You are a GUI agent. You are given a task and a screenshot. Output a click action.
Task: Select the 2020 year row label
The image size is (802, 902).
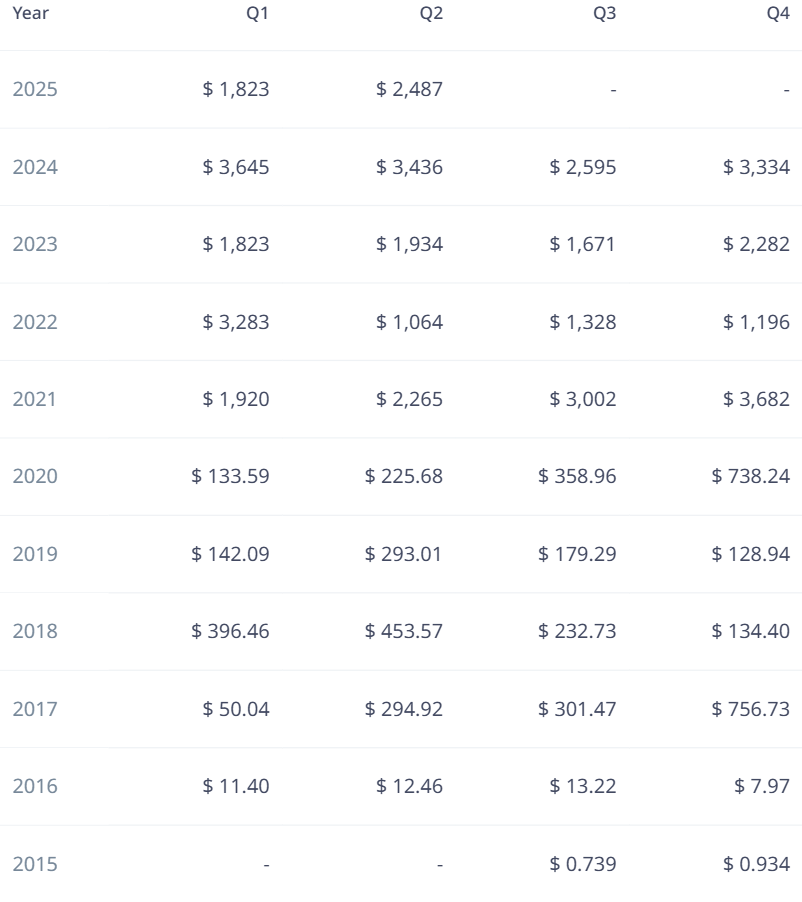click(x=35, y=477)
